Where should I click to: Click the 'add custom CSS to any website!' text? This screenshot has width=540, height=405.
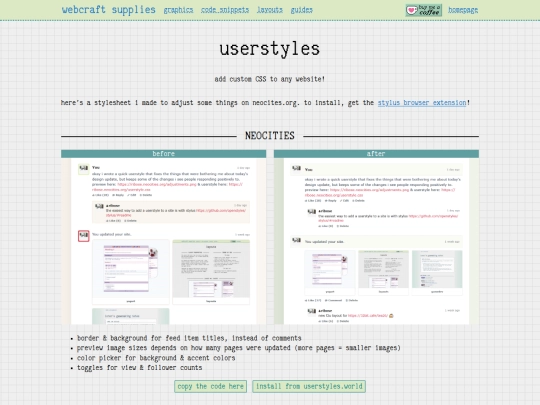pos(270,79)
